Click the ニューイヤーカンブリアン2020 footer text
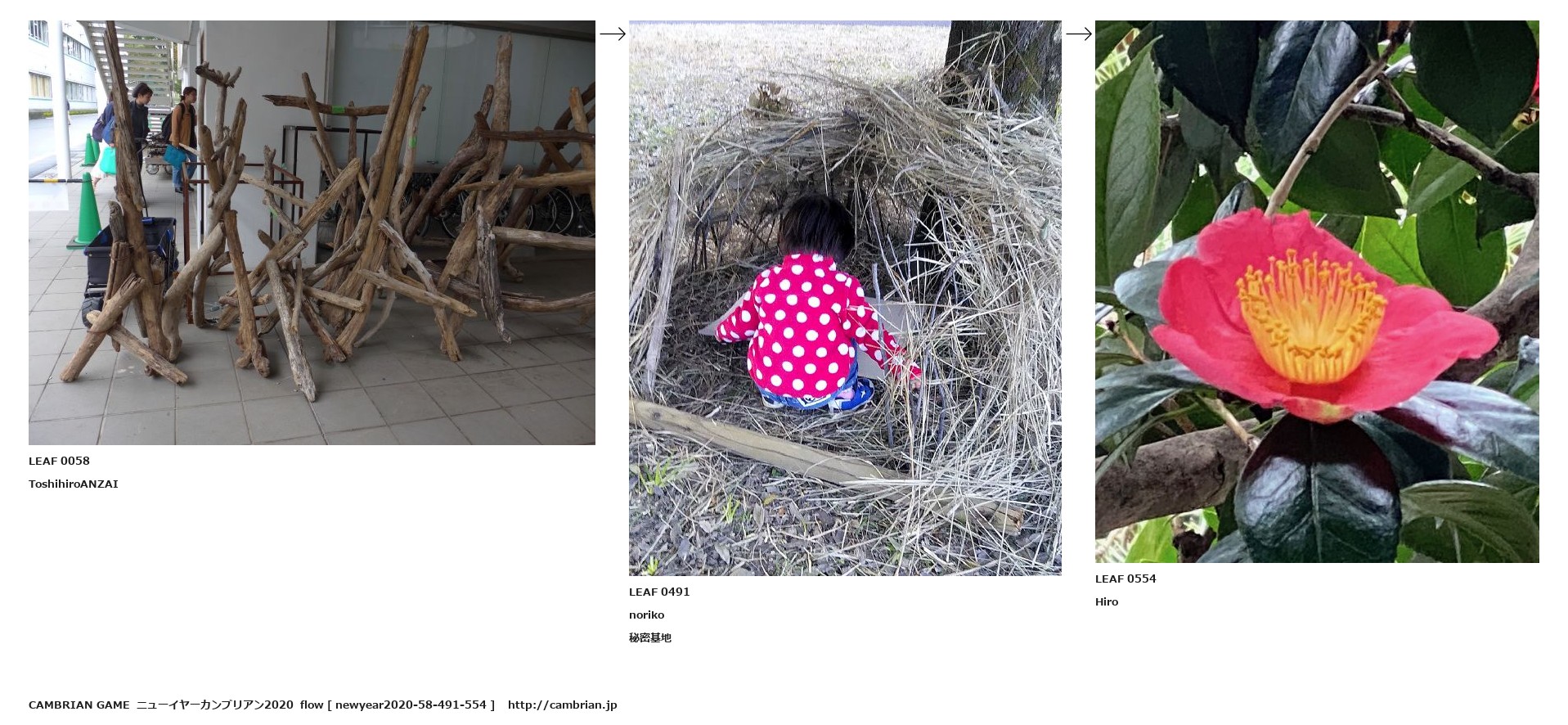This screenshot has width=1568, height=725. (214, 705)
